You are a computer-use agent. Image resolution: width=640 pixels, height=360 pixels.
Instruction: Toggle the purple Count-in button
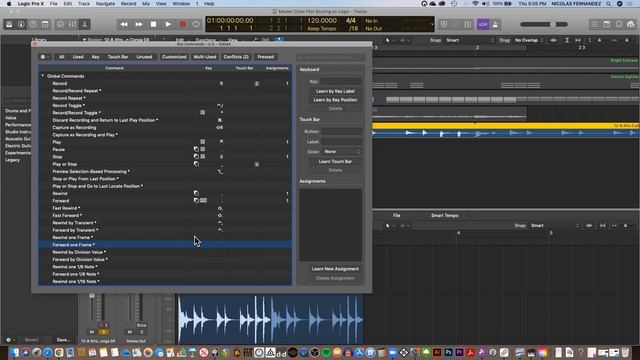pyautogui.click(x=483, y=24)
